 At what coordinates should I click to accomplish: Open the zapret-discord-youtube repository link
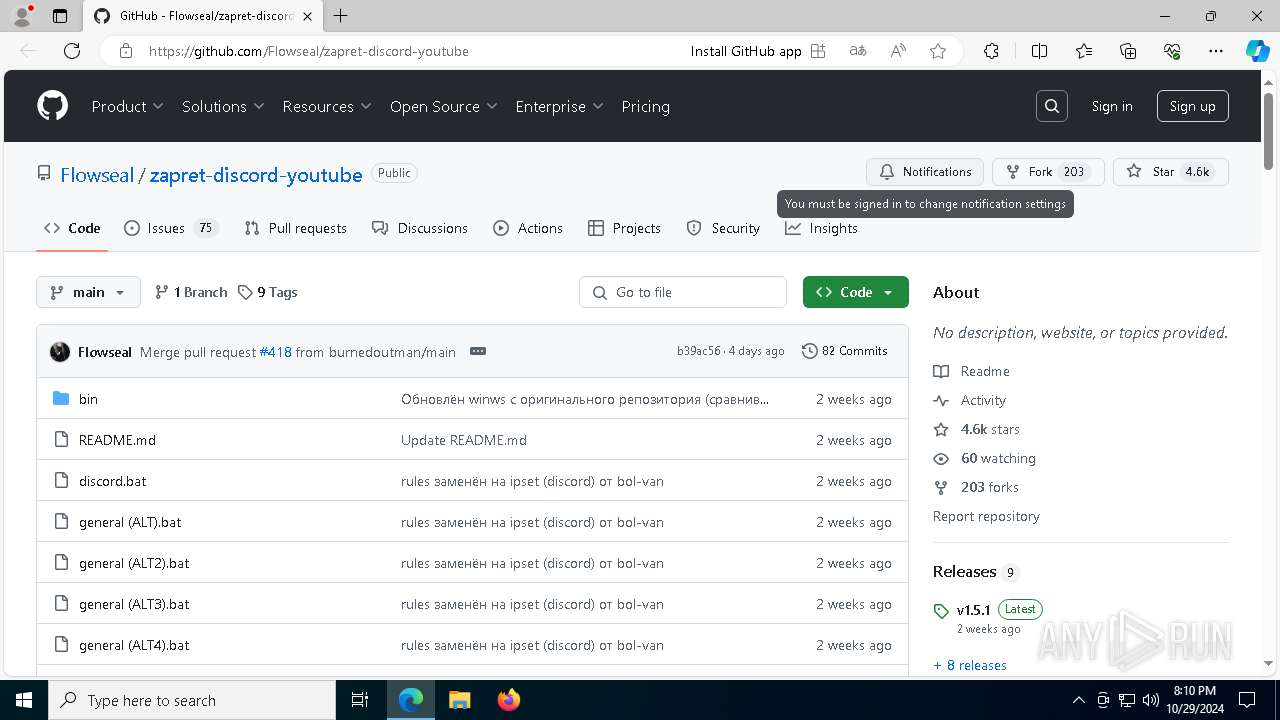click(x=256, y=175)
